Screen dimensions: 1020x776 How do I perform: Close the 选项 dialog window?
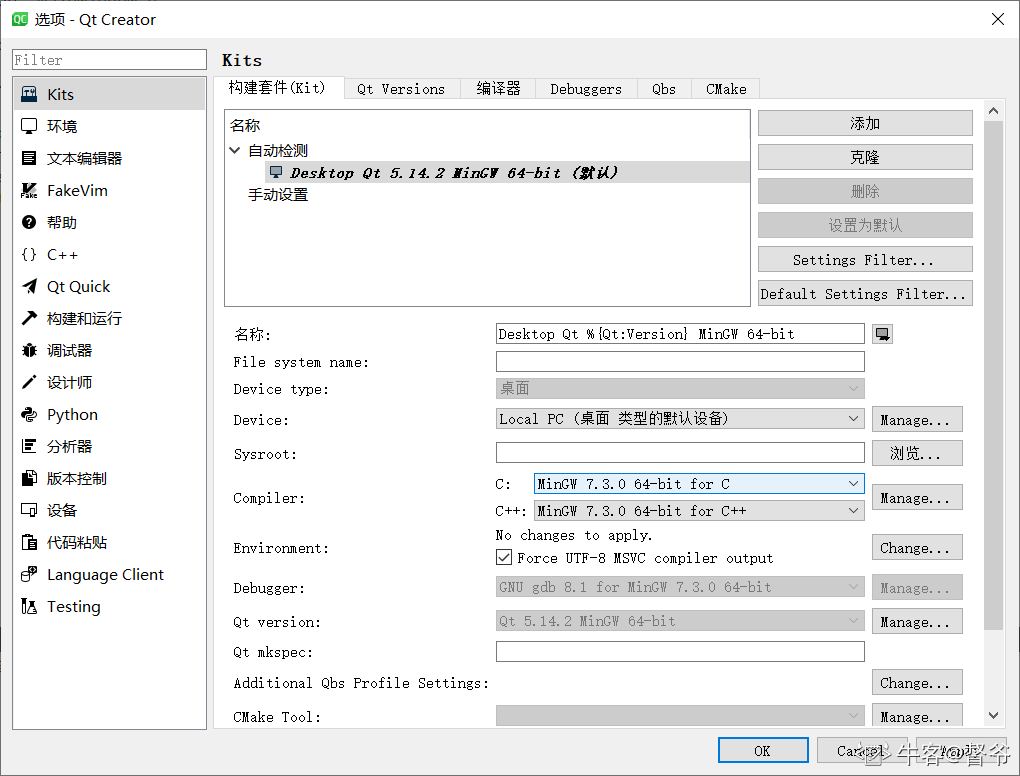(x=998, y=20)
